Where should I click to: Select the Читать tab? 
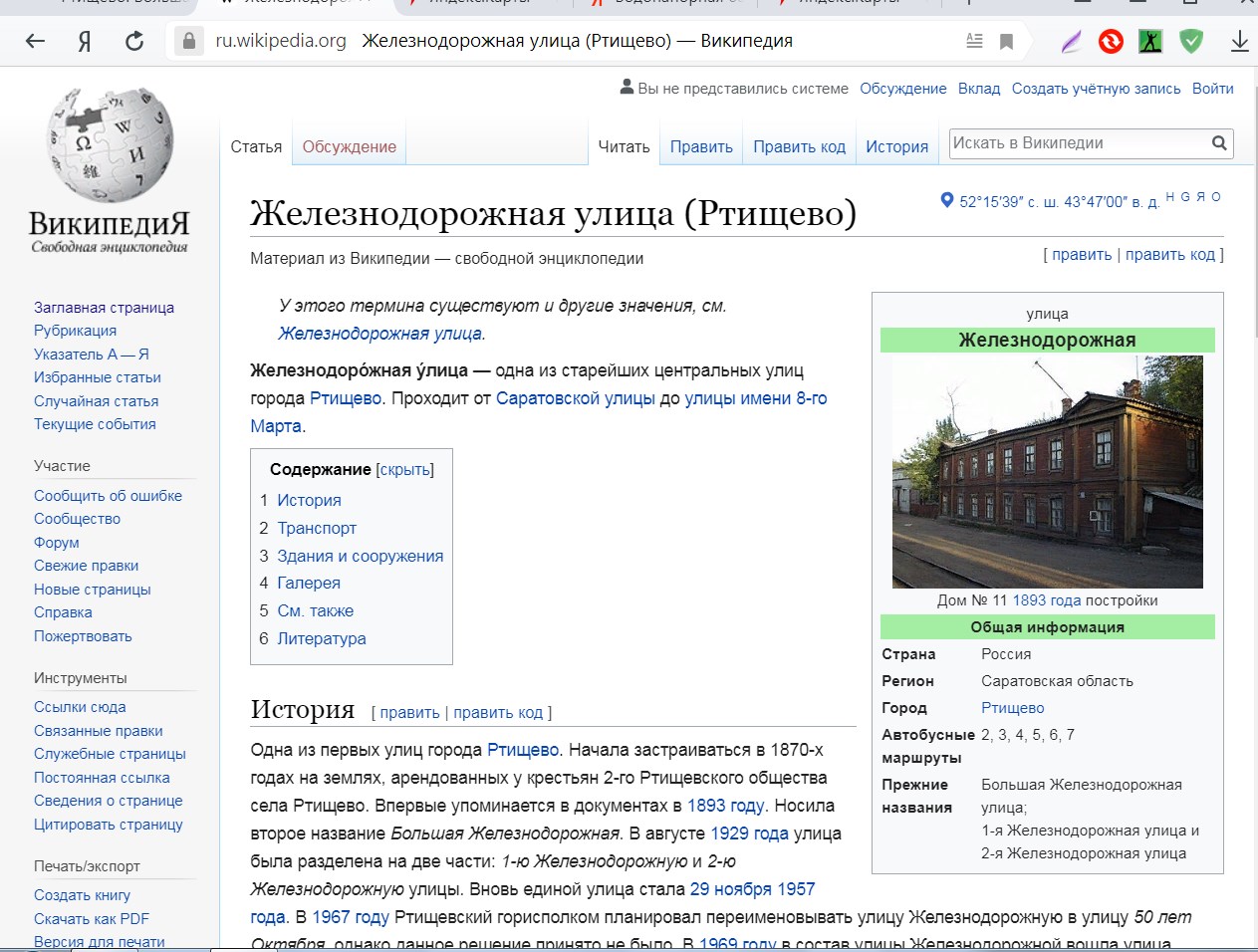(x=624, y=146)
